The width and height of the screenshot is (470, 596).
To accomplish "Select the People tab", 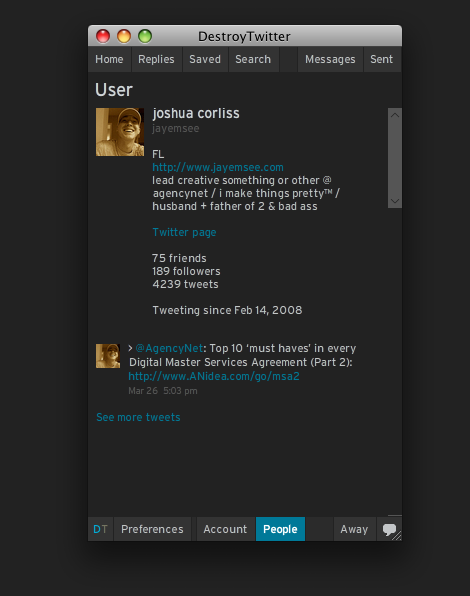I will [280, 529].
